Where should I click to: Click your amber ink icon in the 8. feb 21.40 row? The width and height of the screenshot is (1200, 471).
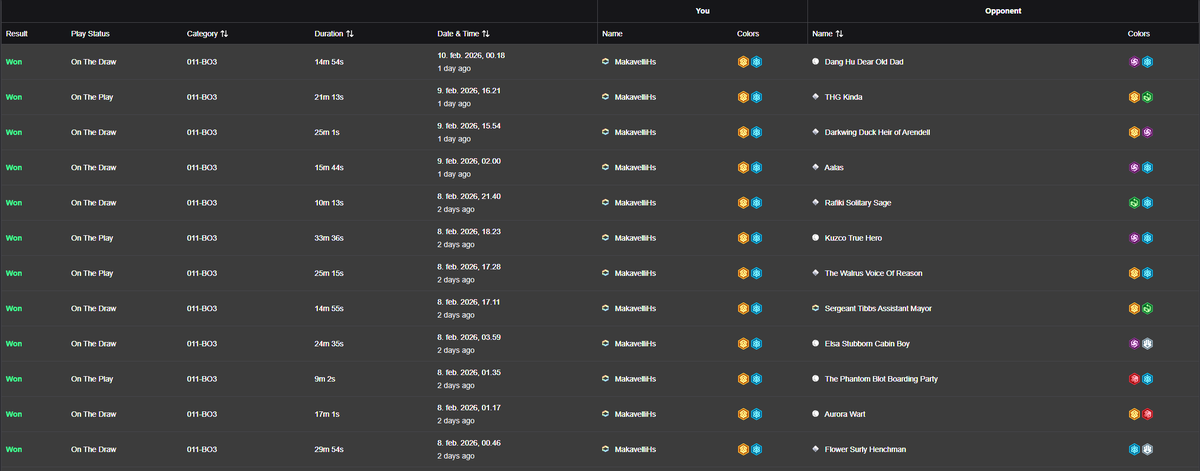(x=744, y=203)
